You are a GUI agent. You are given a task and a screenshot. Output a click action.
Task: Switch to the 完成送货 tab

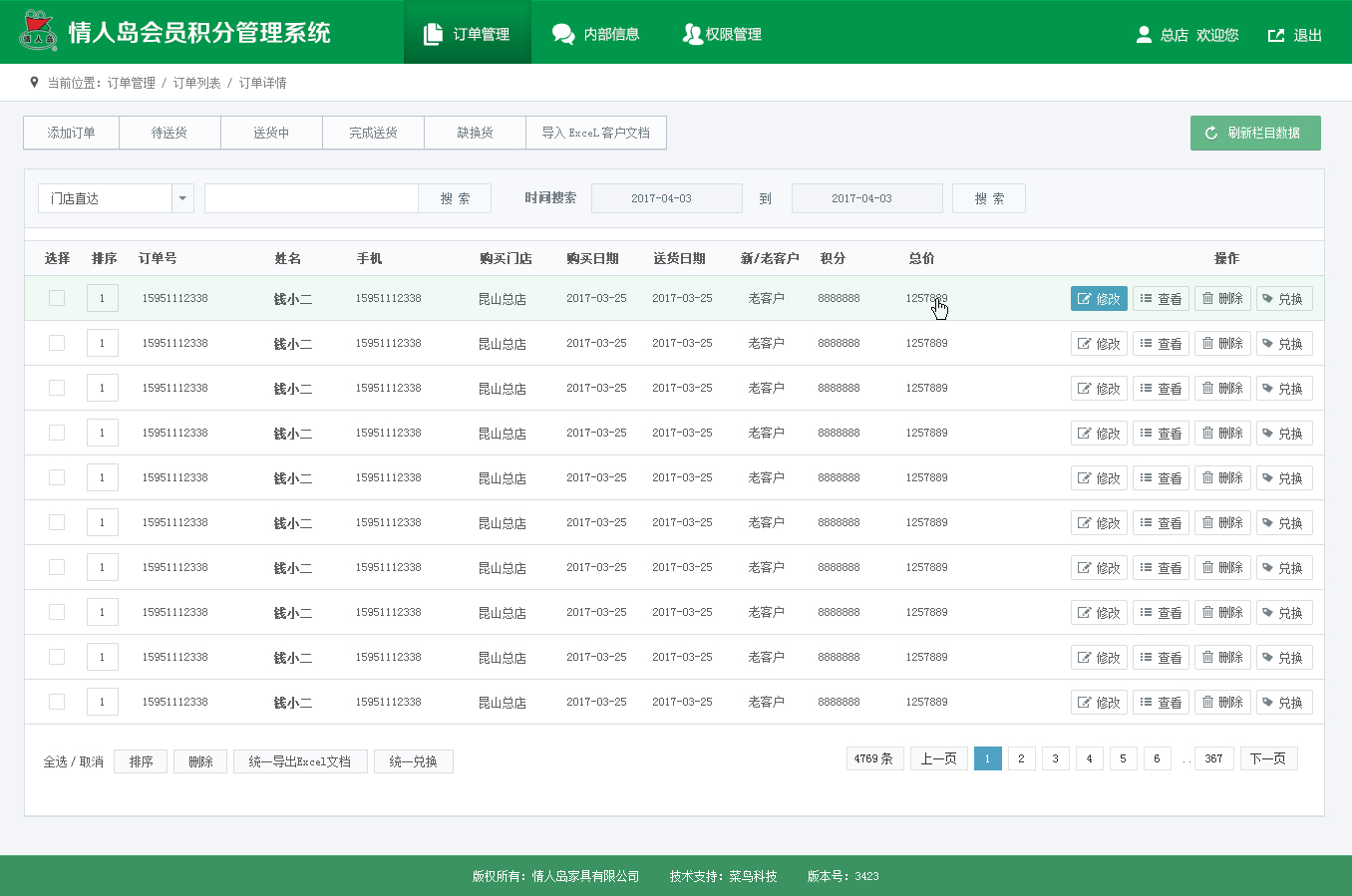tap(373, 133)
